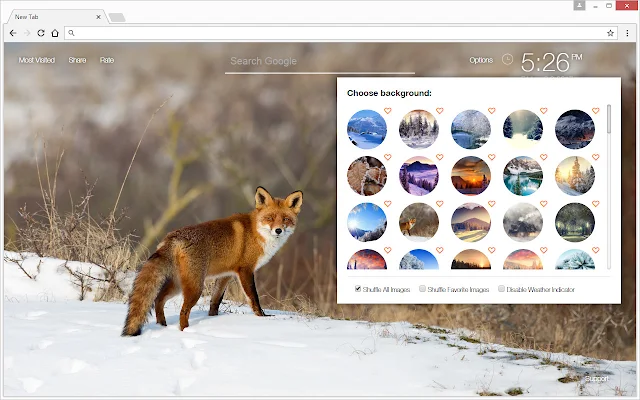The image size is (640, 400).
Task: Enable Disable Weather Indicator checkbox
Action: (501, 289)
